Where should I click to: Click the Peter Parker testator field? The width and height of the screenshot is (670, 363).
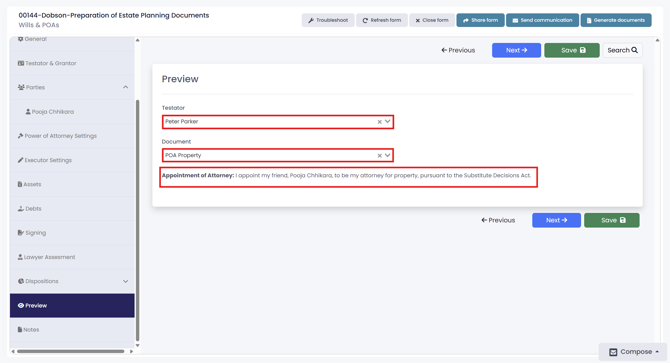(278, 122)
